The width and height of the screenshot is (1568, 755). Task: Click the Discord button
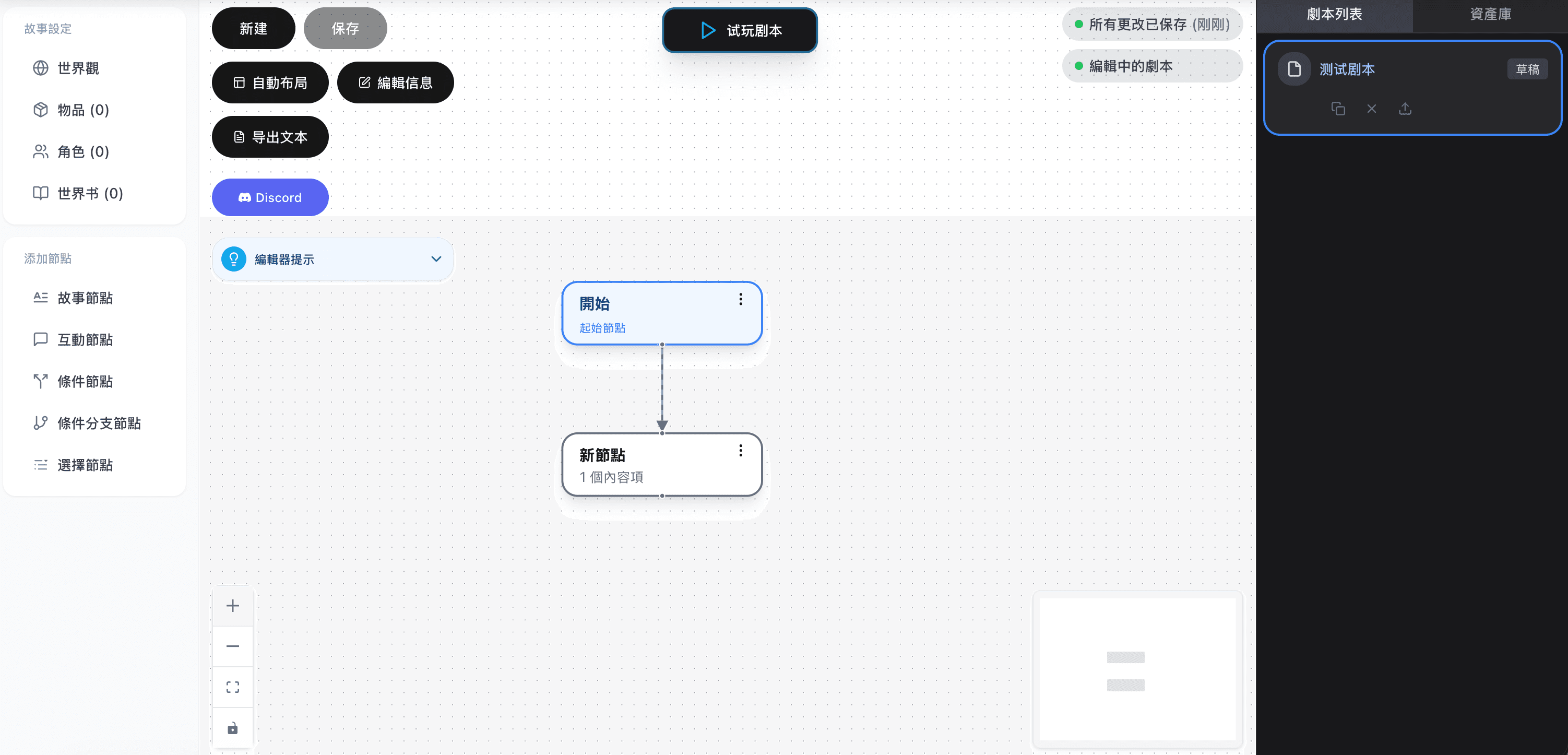[x=270, y=197]
